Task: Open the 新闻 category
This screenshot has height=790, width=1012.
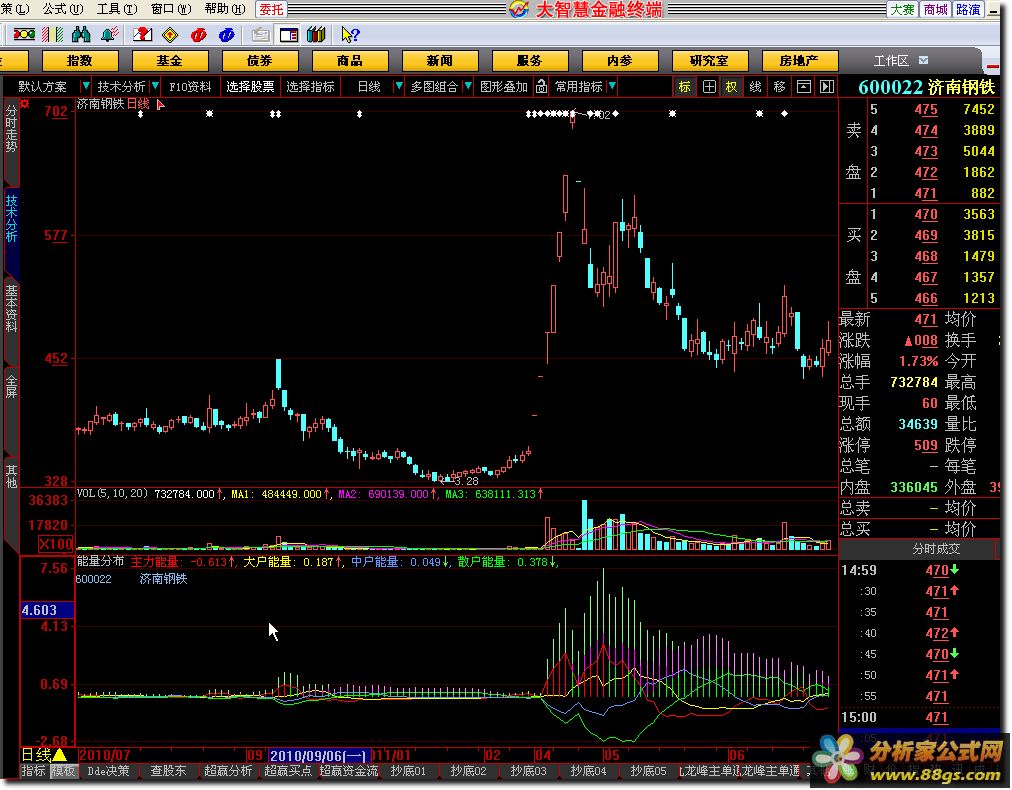Action: tap(440, 61)
